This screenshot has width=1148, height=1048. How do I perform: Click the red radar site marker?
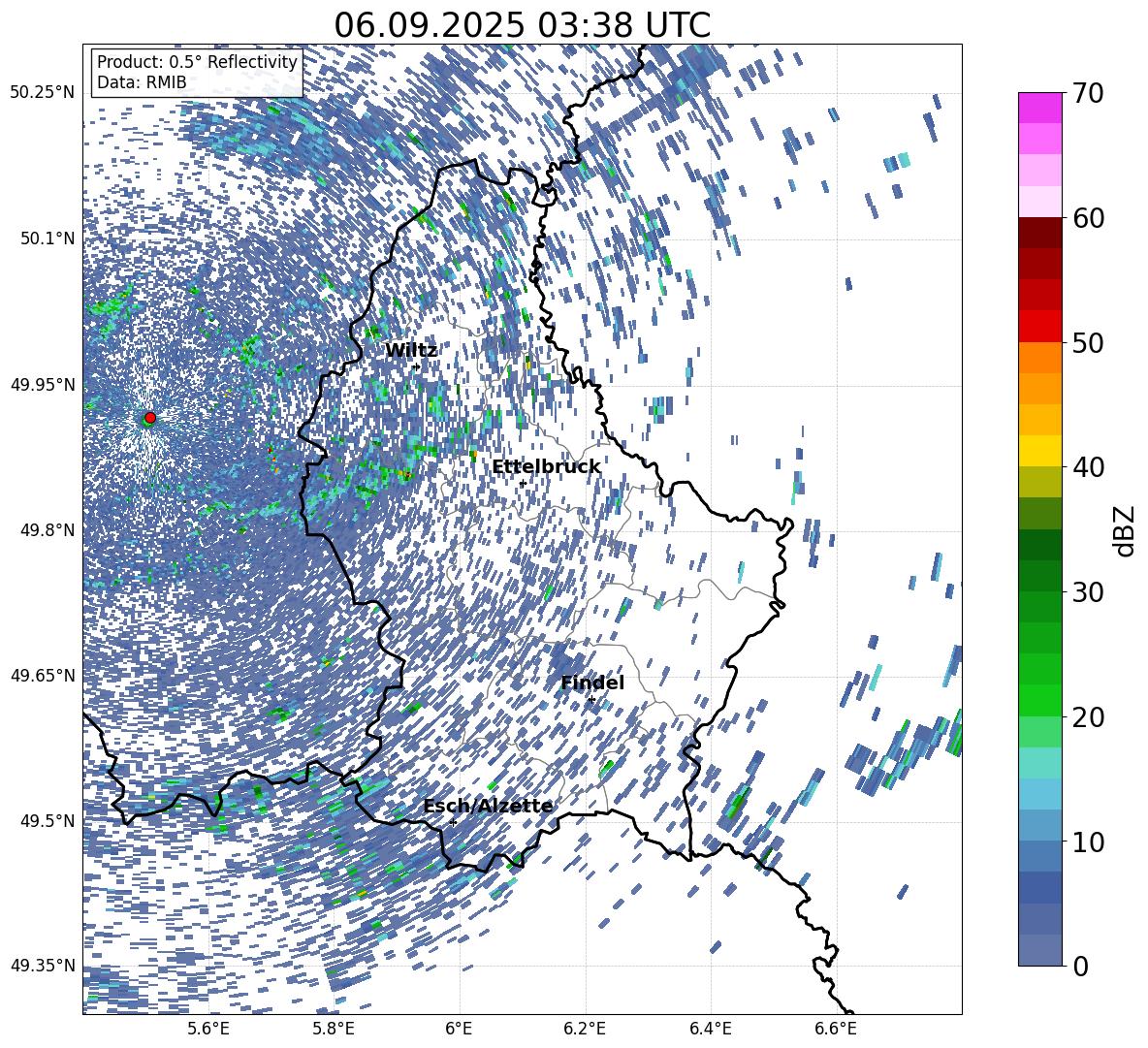[x=150, y=418]
